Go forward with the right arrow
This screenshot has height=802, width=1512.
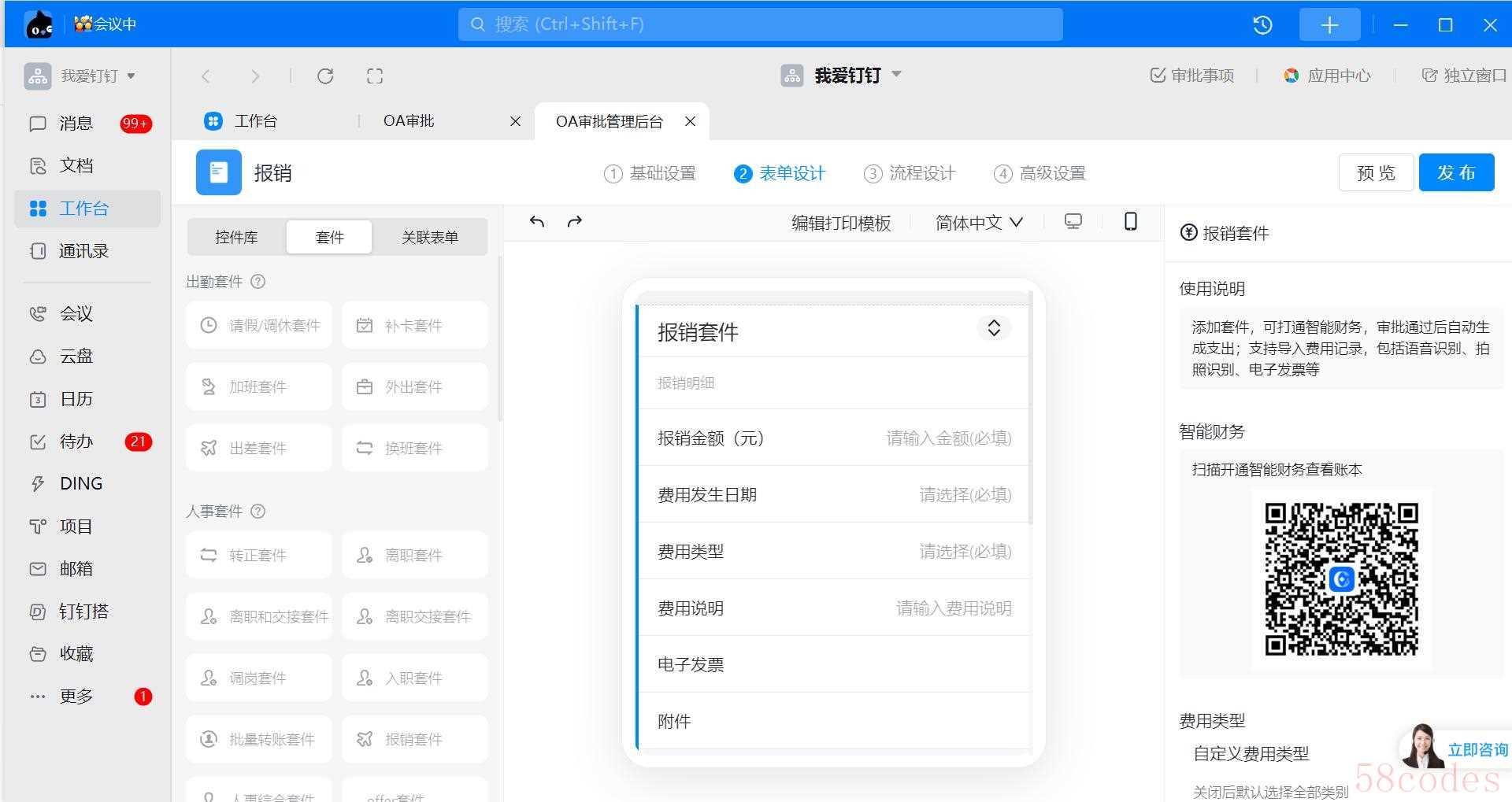pyautogui.click(x=254, y=76)
